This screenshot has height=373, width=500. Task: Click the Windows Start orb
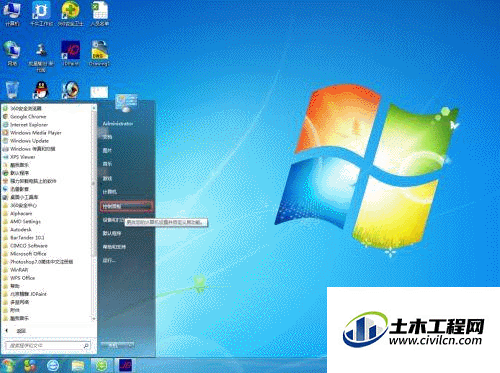pos(8,365)
